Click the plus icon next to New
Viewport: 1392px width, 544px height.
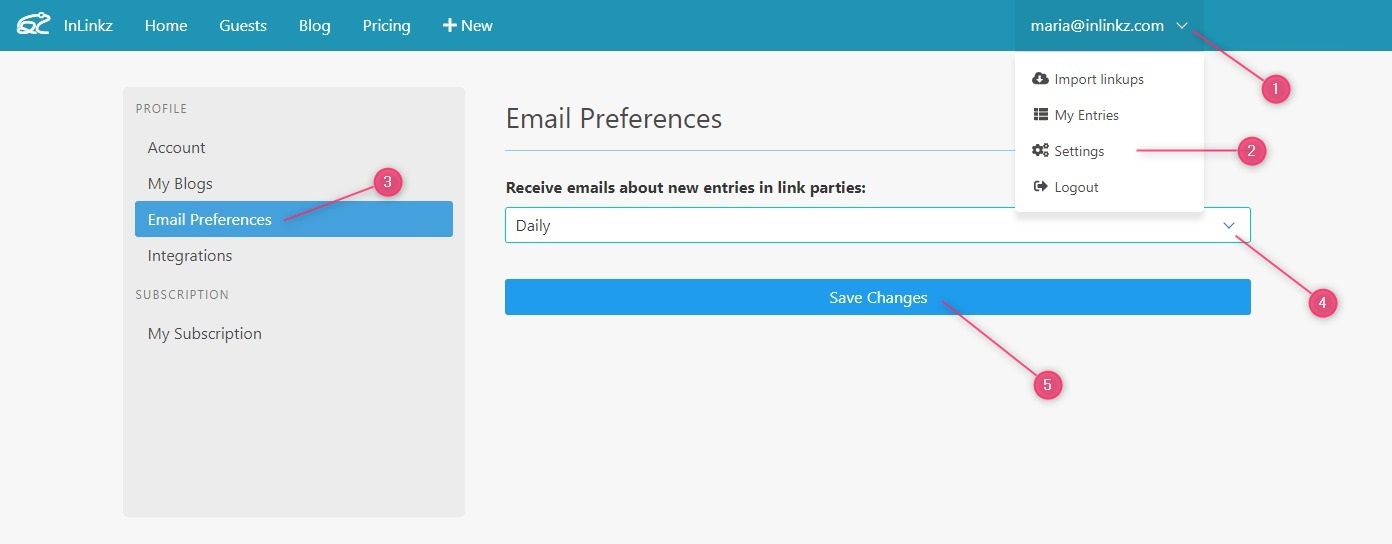click(450, 25)
